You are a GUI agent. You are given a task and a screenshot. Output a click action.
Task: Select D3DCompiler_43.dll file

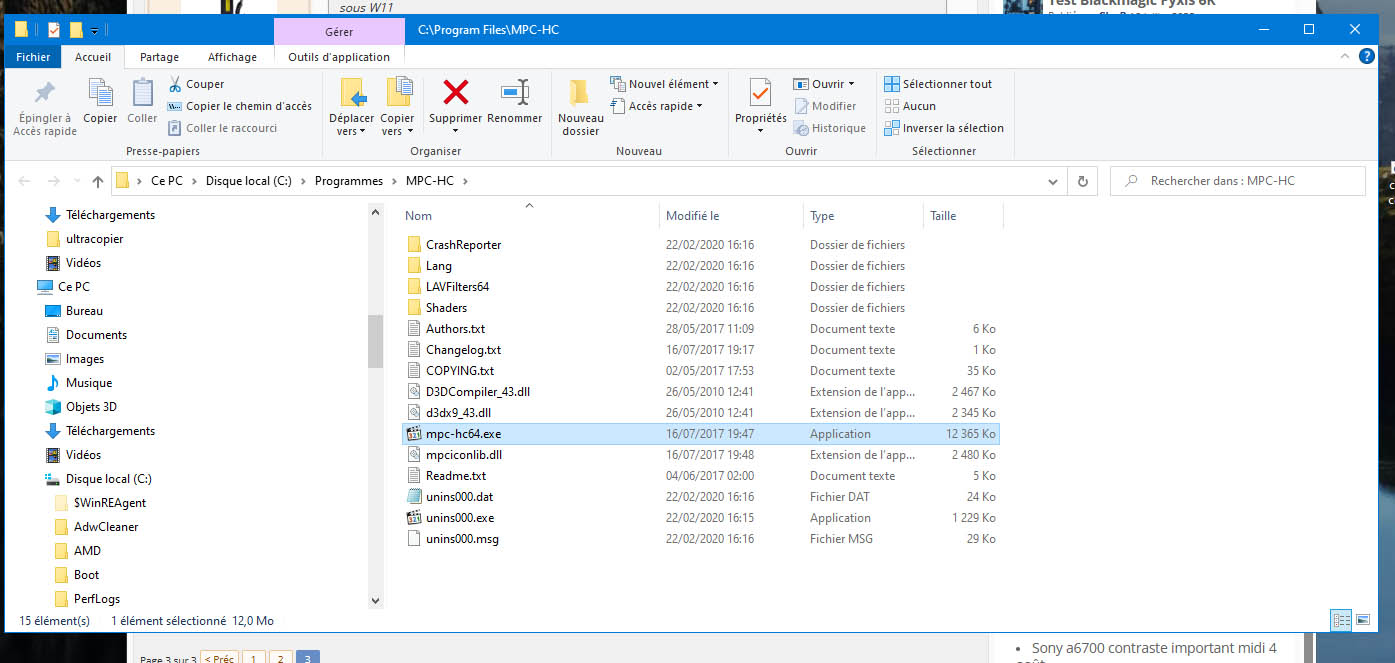tap(477, 392)
